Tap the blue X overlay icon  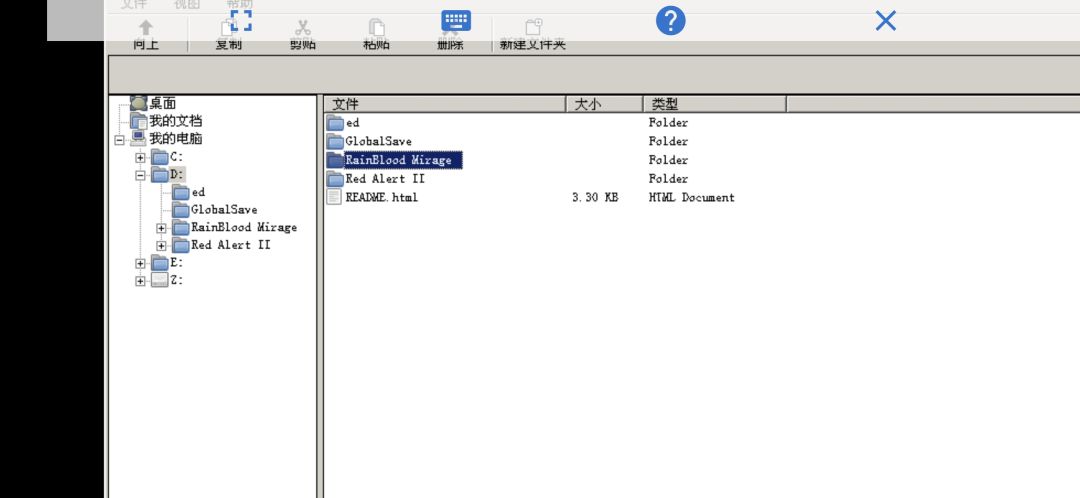[886, 21]
